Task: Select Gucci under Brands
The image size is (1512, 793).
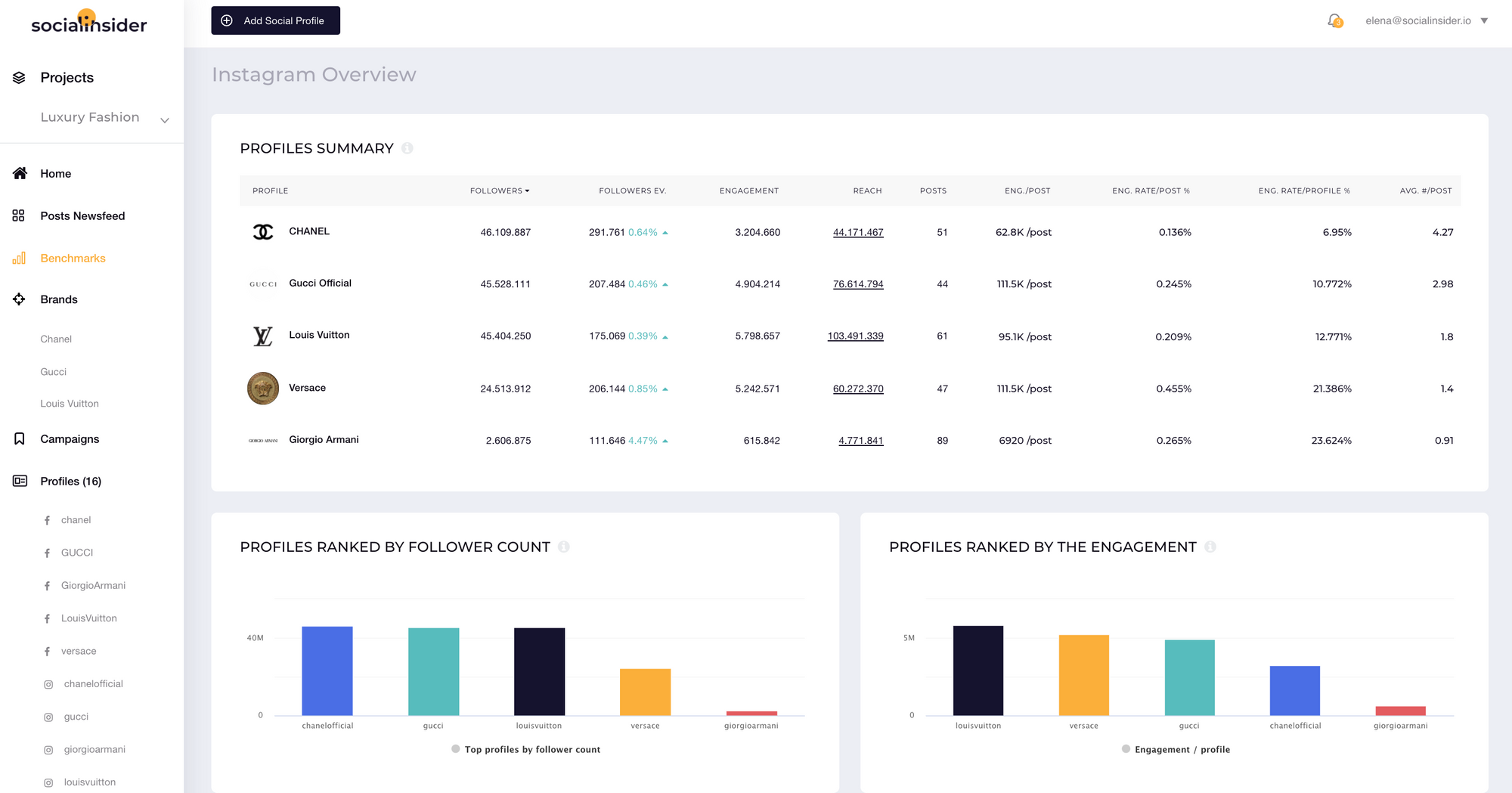Action: tap(53, 371)
